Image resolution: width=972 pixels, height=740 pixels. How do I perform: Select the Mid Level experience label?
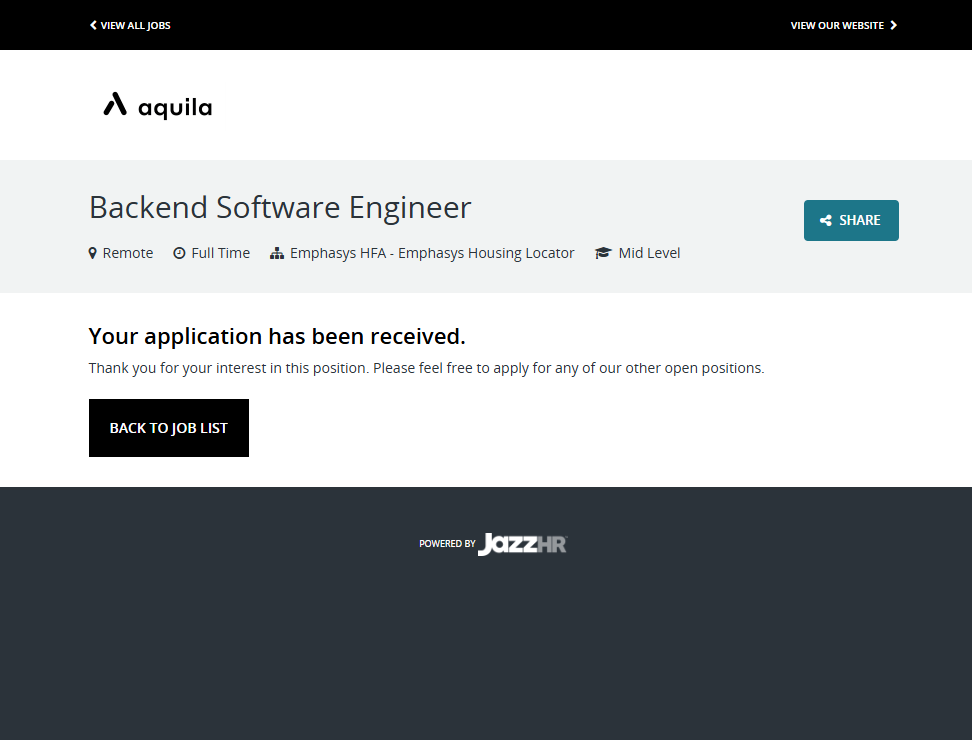pyautogui.click(x=649, y=254)
